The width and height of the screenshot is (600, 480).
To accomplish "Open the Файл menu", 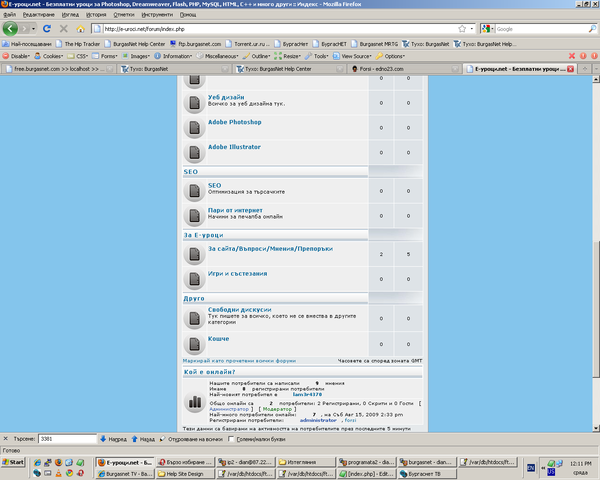I will 10,15.
